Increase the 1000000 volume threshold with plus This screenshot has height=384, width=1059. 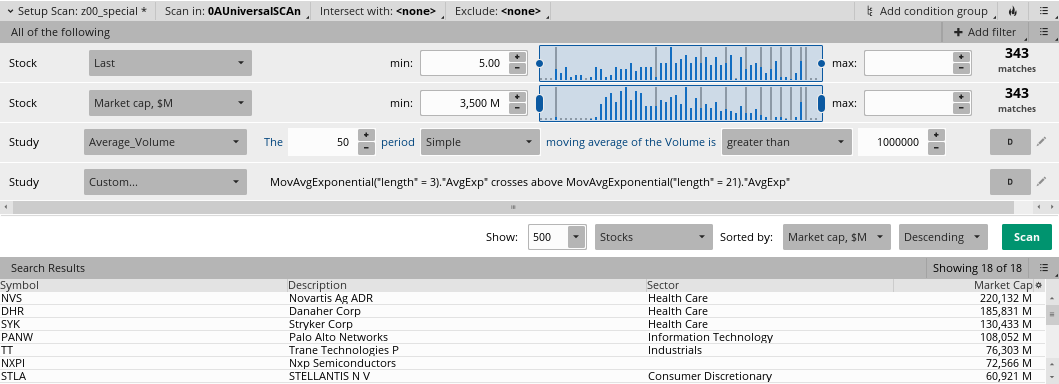936,136
